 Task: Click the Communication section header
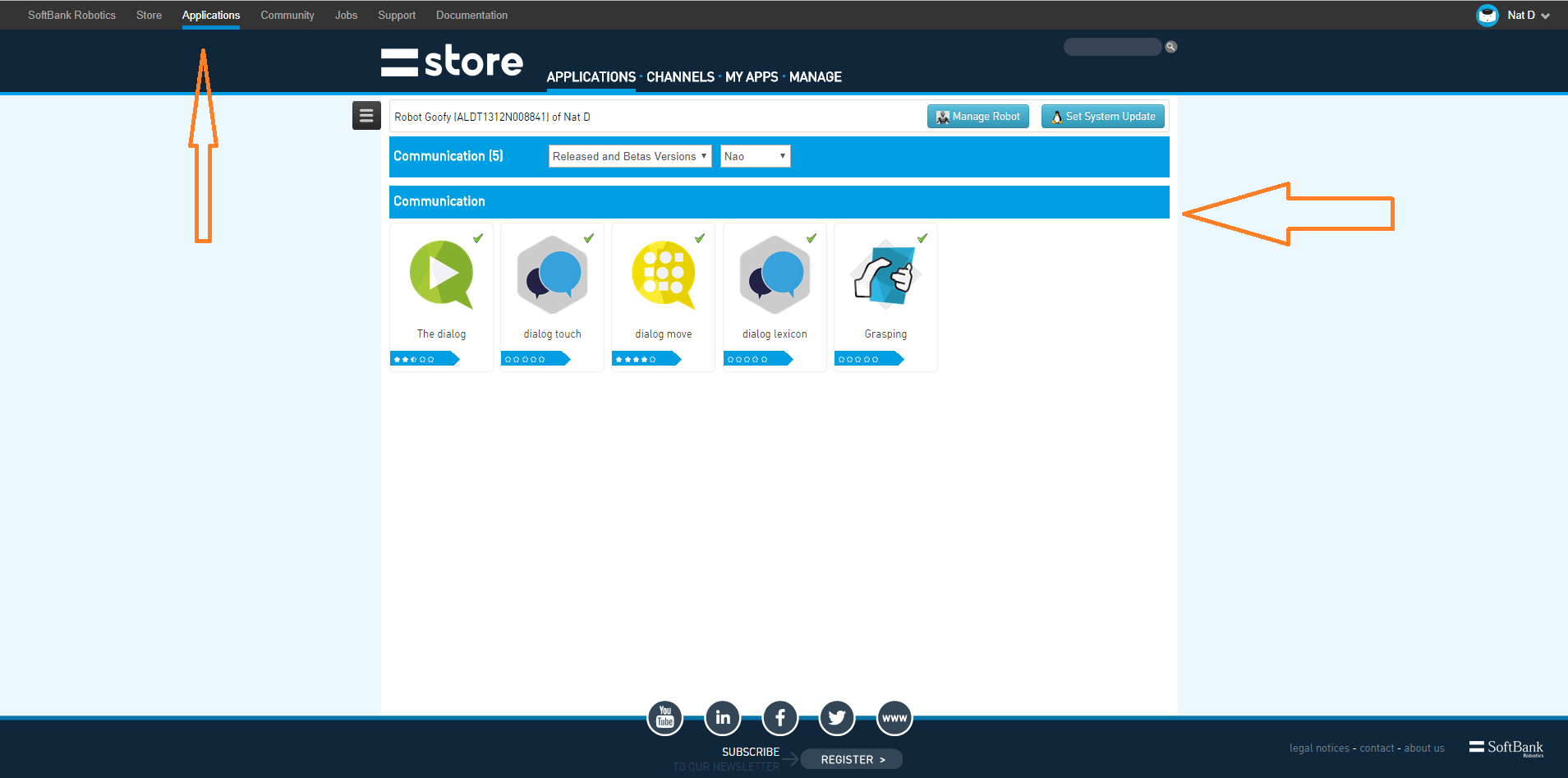tap(779, 202)
